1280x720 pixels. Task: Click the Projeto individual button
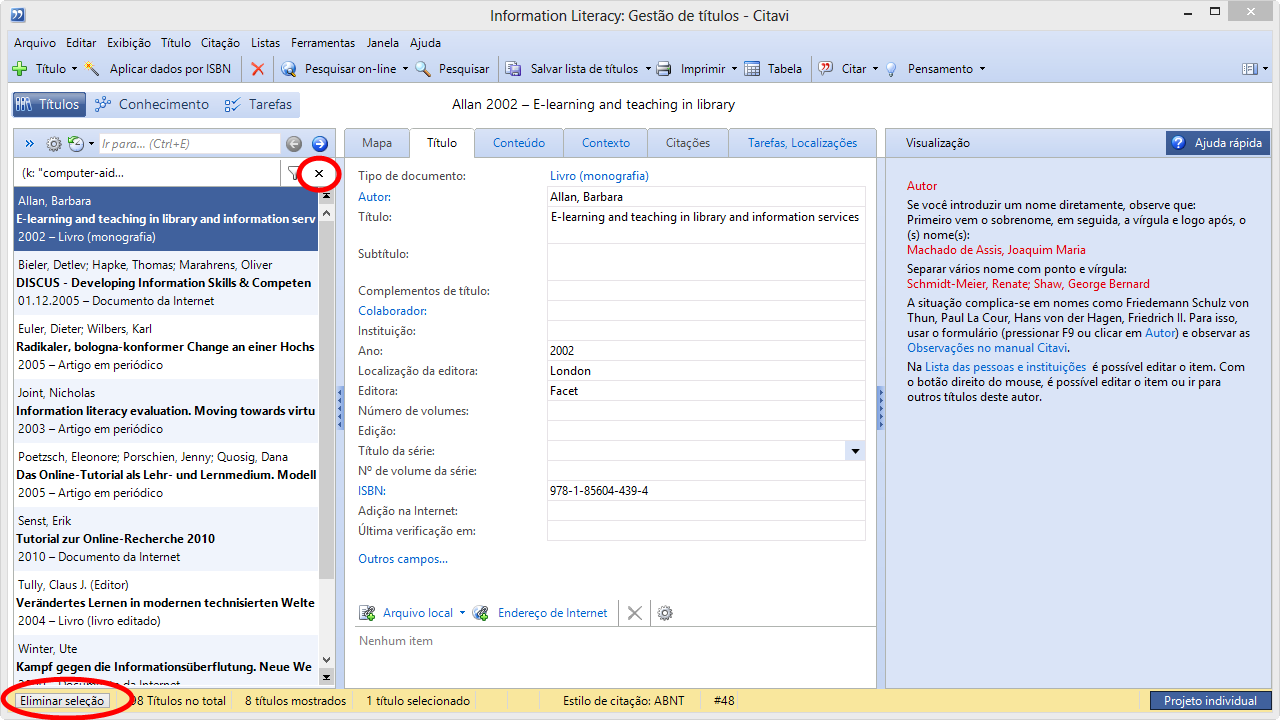[1210, 701]
